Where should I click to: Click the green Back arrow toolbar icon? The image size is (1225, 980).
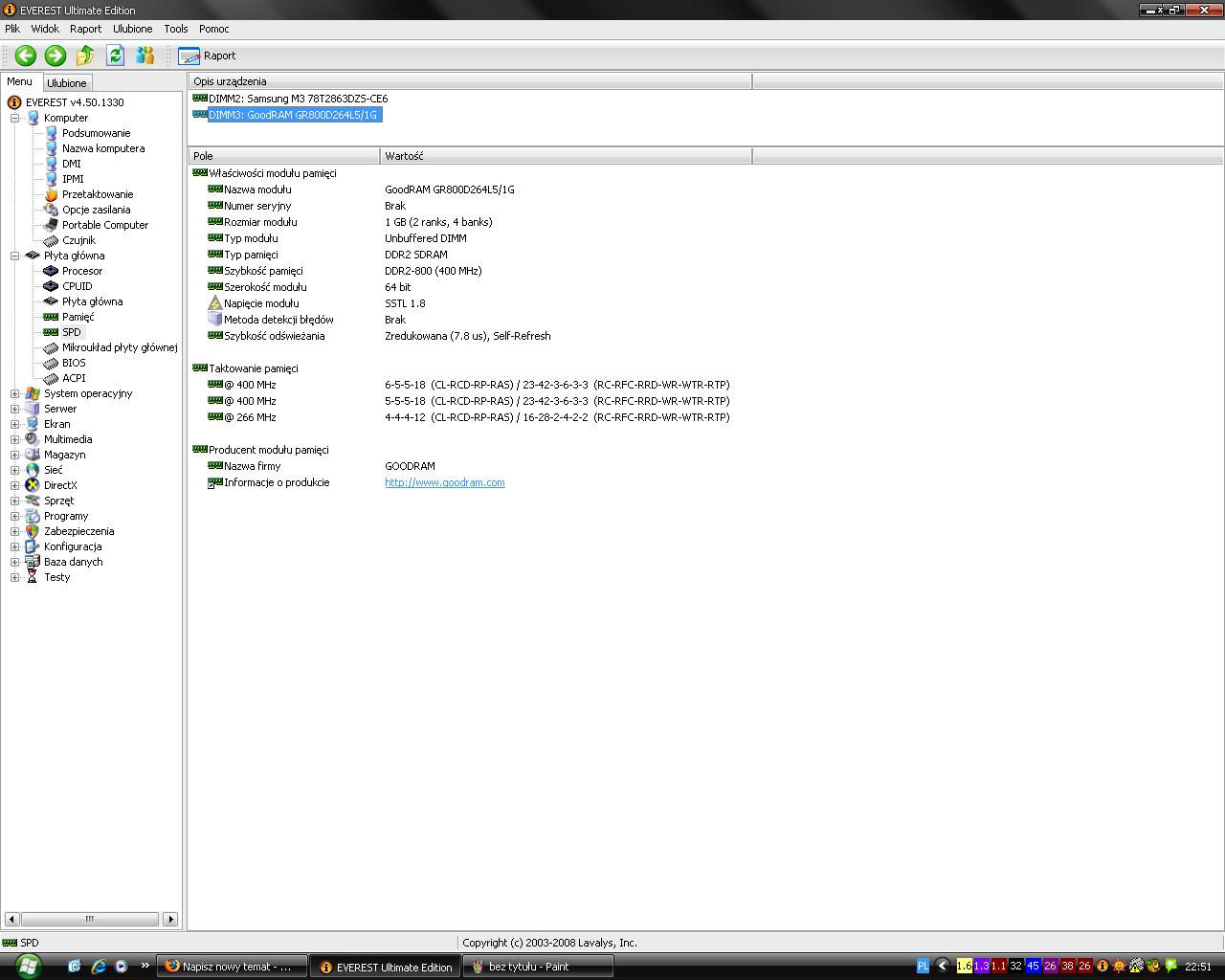tap(26, 56)
